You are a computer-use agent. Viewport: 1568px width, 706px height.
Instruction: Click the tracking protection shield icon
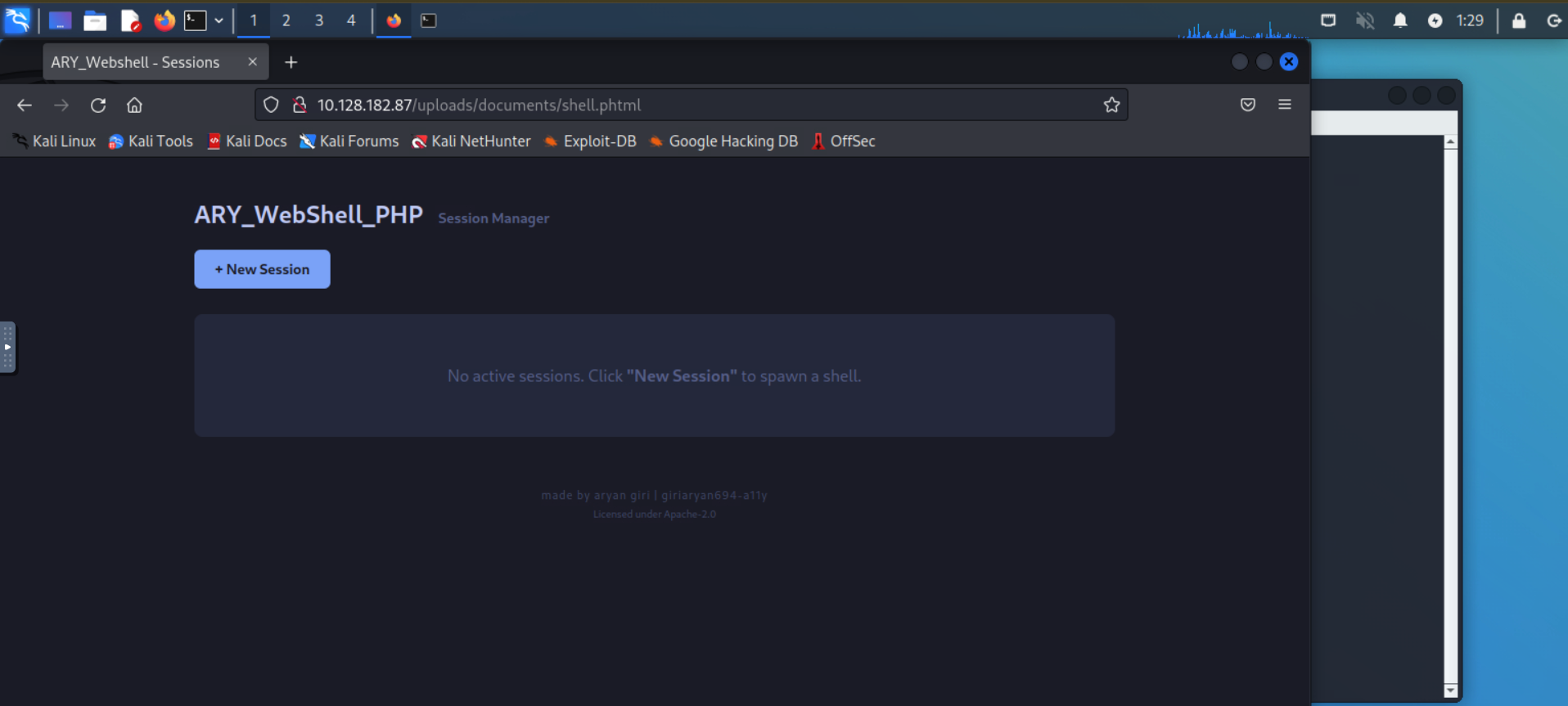click(271, 105)
